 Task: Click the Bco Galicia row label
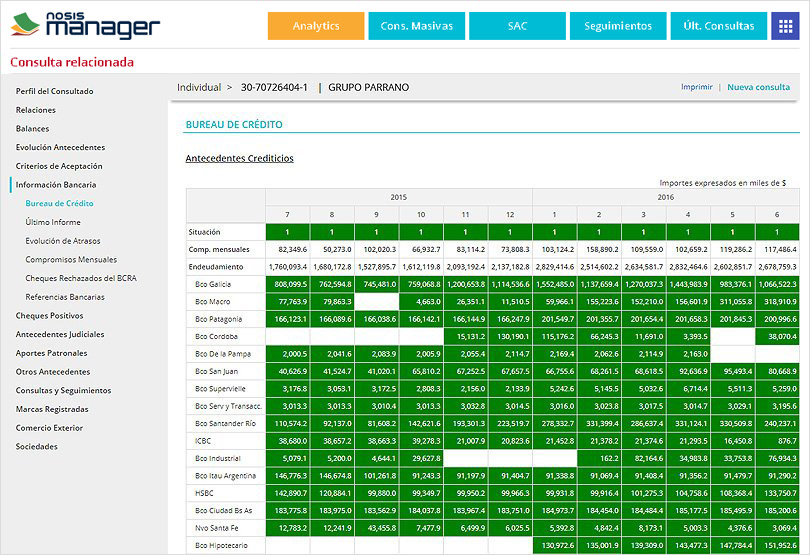[213, 284]
